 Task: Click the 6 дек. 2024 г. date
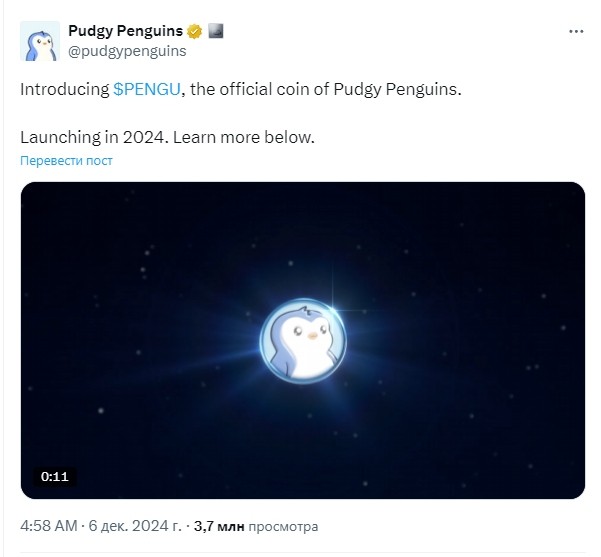pyautogui.click(x=135, y=526)
